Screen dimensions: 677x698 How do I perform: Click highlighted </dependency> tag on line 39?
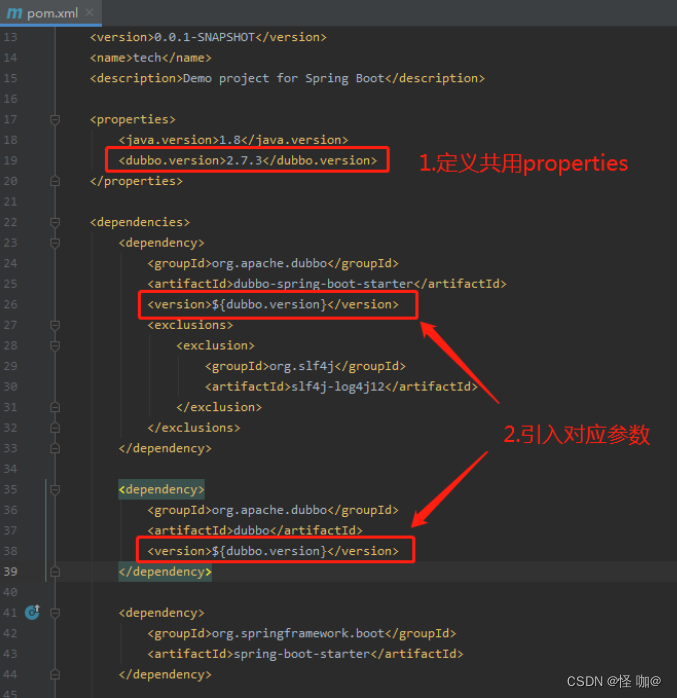click(165, 572)
